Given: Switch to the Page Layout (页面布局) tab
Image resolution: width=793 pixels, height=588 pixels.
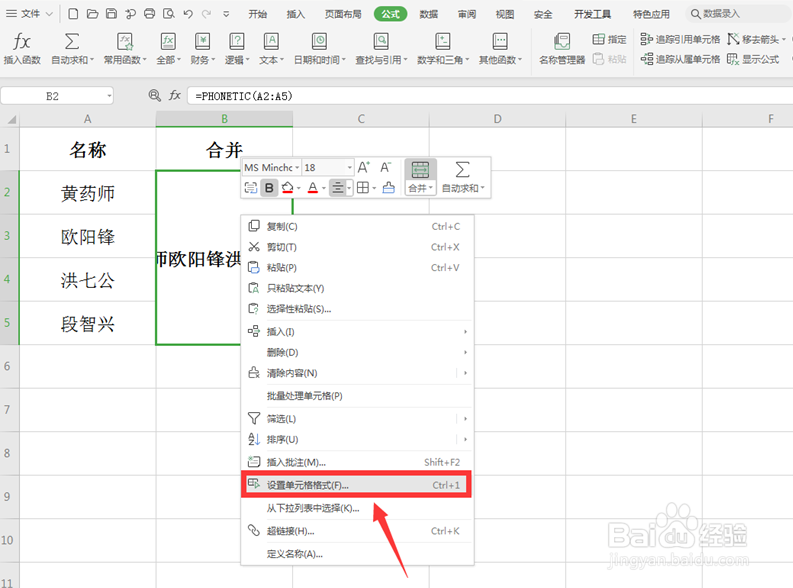Looking at the screenshot, I should click(x=343, y=14).
